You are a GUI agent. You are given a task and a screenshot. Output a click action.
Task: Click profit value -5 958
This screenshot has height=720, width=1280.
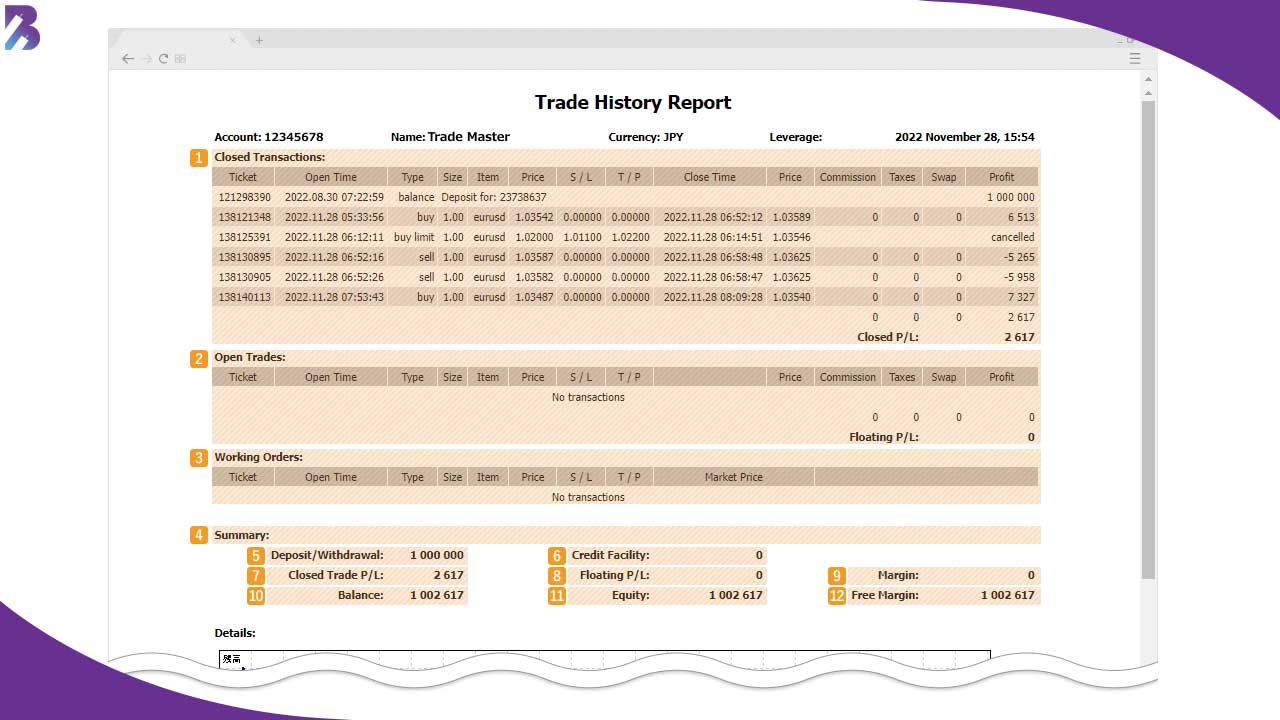coord(1019,277)
